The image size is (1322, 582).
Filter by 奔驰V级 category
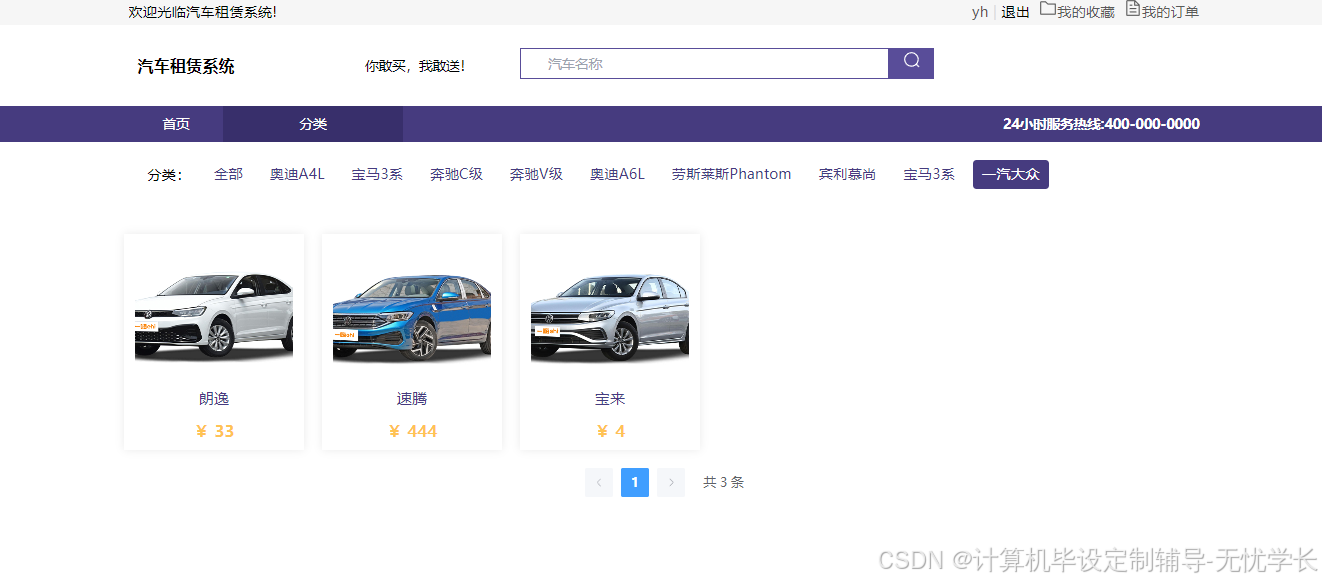(x=536, y=174)
